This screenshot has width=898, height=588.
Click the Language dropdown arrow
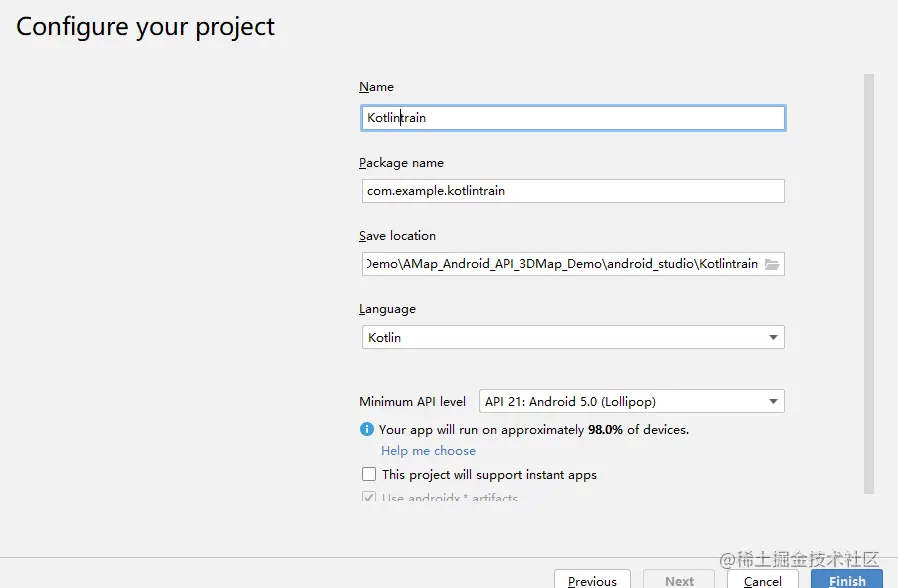coord(773,338)
